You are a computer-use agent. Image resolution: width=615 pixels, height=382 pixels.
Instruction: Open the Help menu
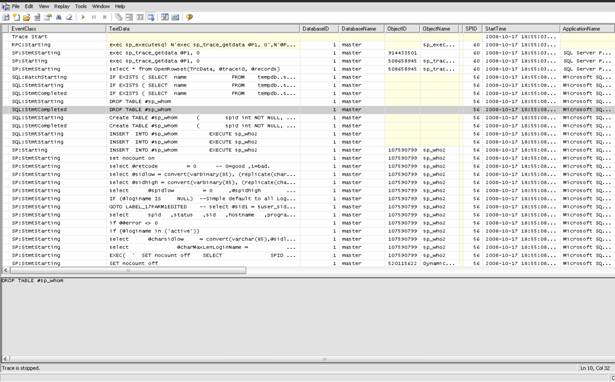(120, 6)
